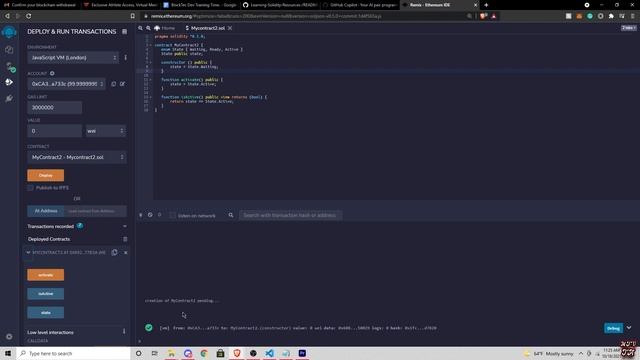Click the Brave Rewards triangle icon

click(493, 16)
